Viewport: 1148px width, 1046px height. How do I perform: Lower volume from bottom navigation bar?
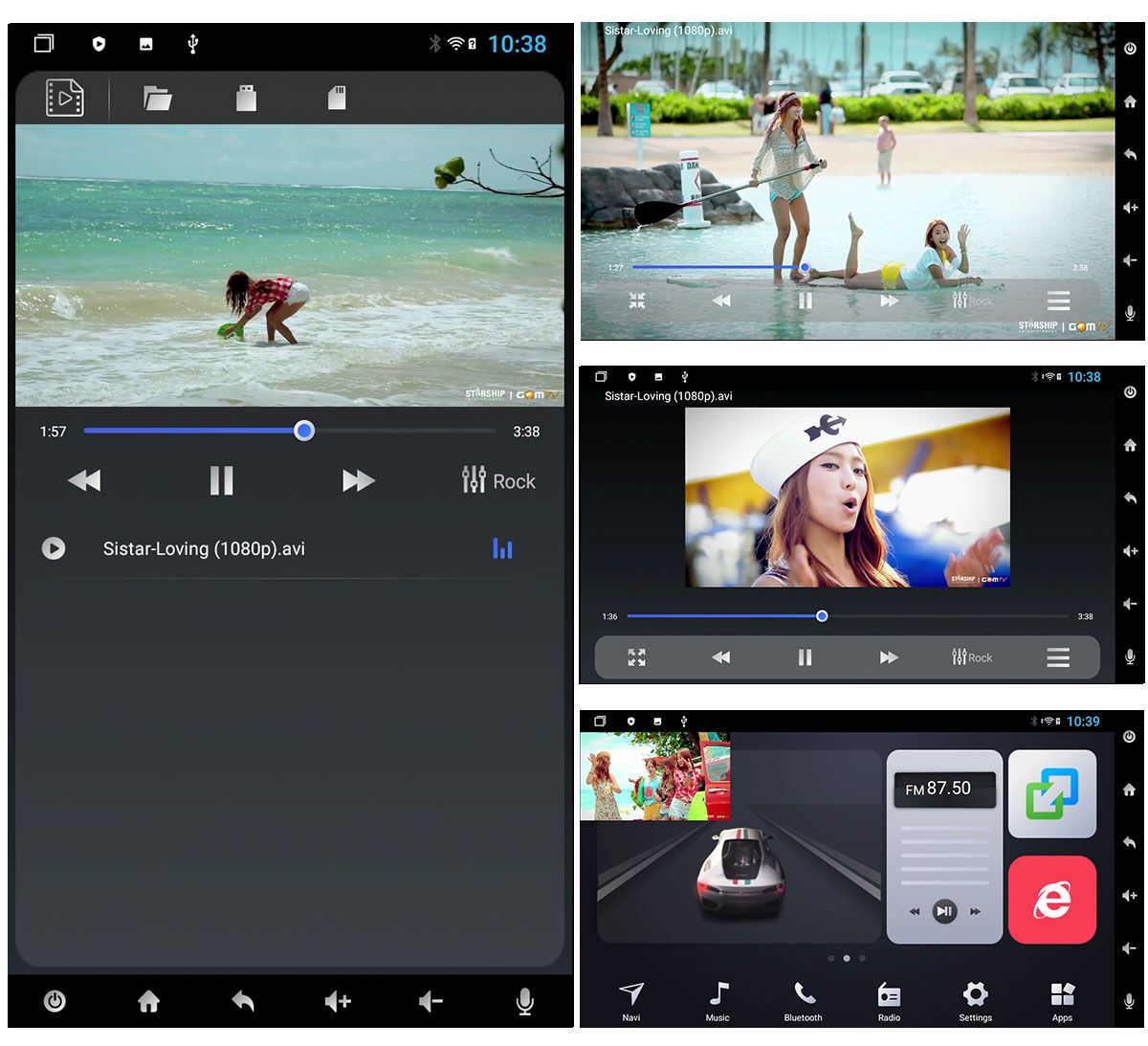tap(430, 1002)
